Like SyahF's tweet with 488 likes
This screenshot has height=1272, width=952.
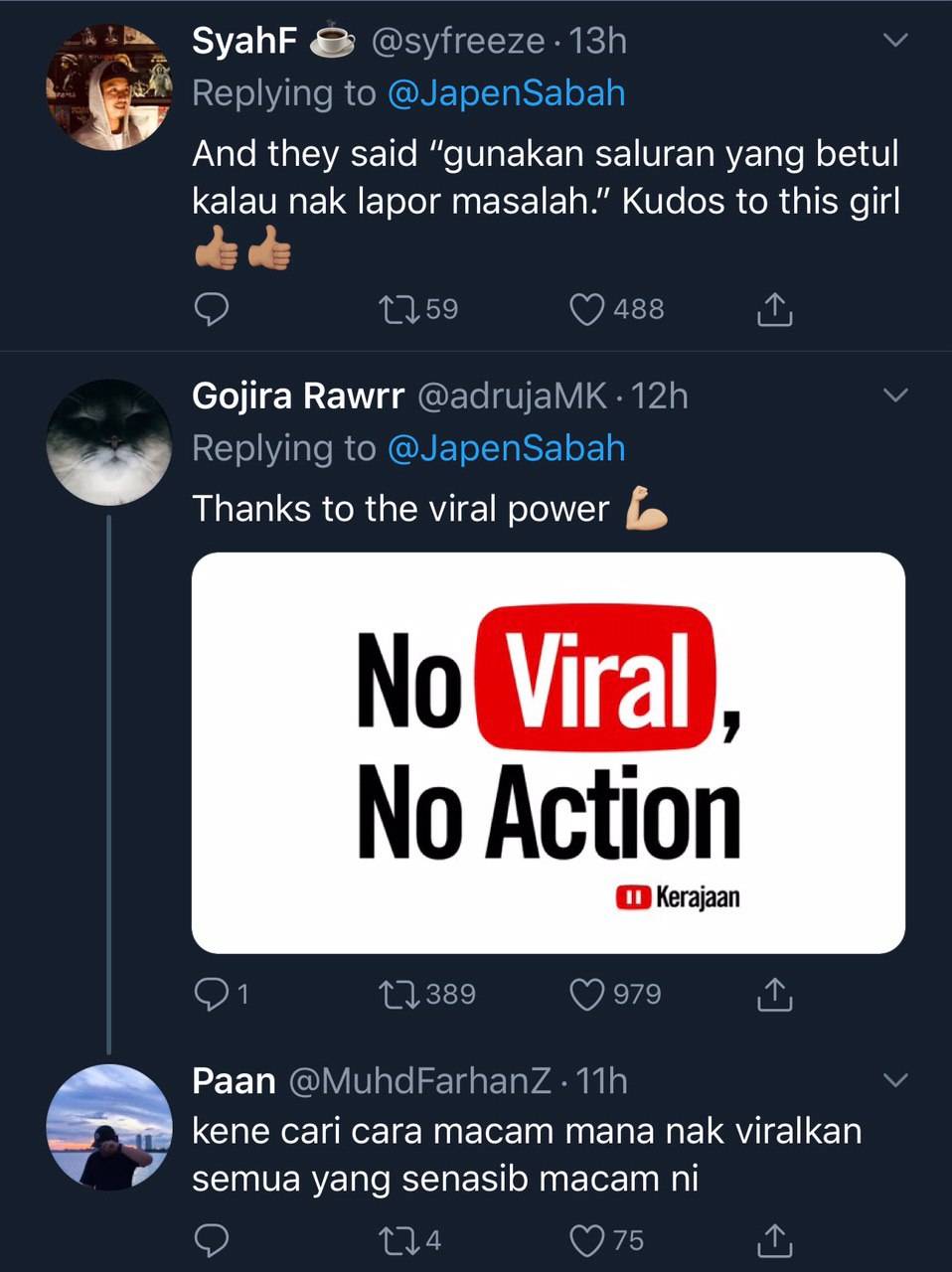click(x=587, y=310)
